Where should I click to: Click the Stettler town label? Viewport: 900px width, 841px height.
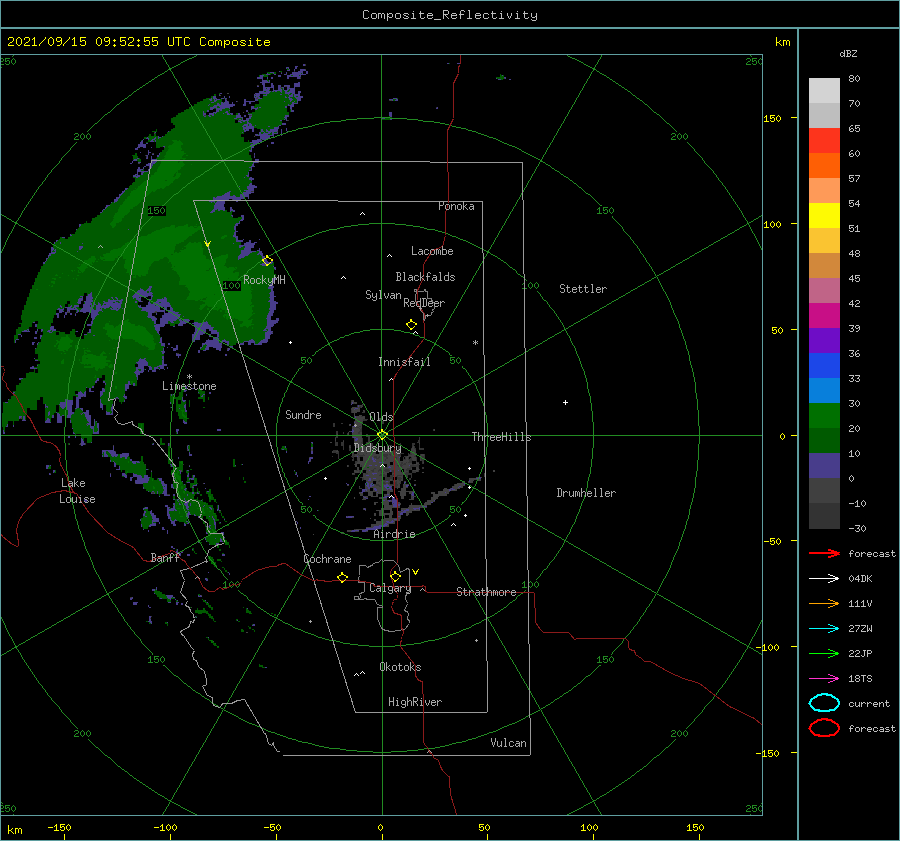tap(583, 289)
